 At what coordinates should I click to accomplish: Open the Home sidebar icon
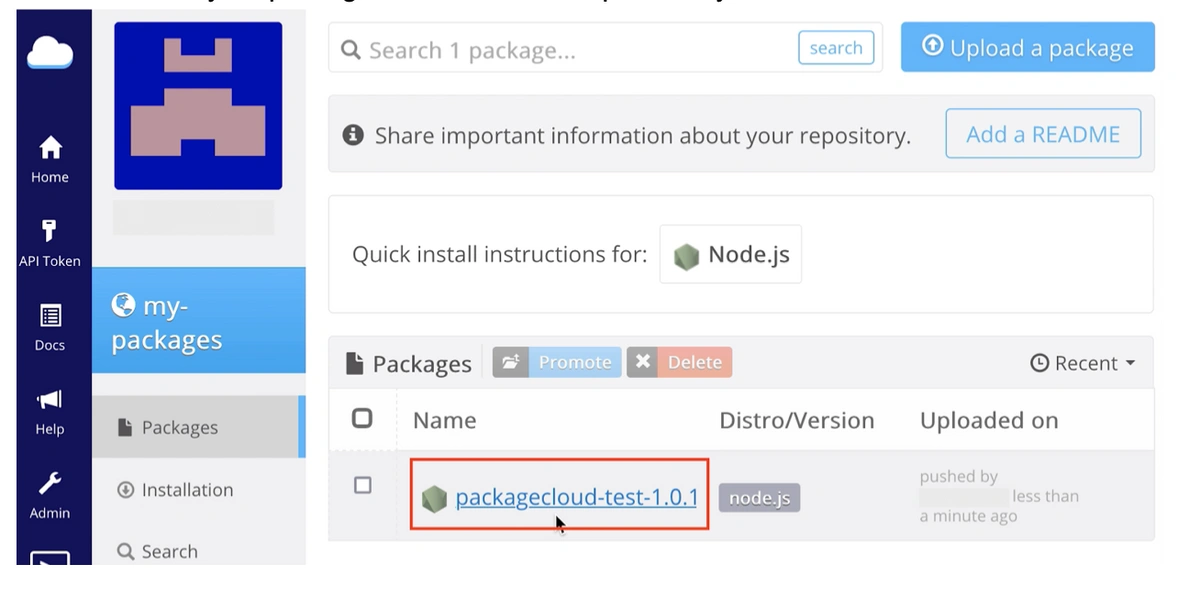click(50, 149)
